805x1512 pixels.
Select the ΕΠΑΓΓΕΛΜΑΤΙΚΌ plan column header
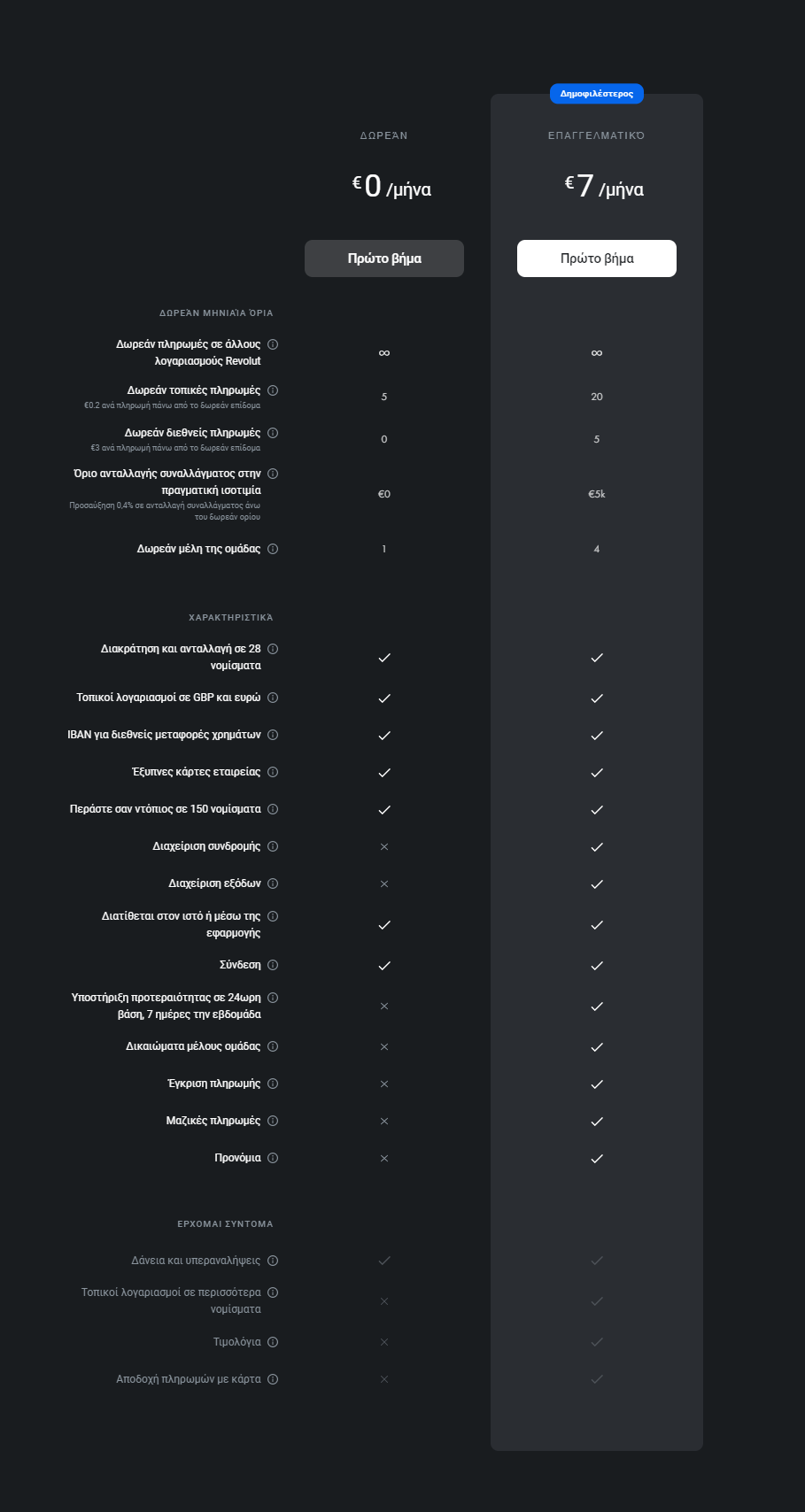pos(596,135)
